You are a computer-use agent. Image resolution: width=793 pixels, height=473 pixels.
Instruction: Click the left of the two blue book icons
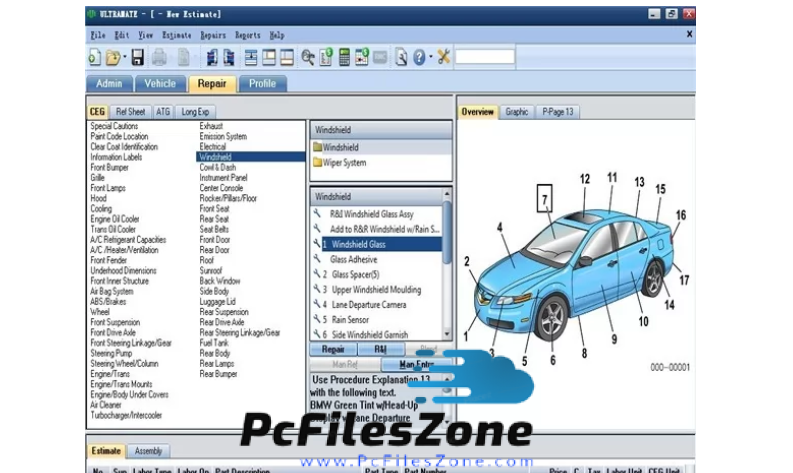tap(211, 57)
